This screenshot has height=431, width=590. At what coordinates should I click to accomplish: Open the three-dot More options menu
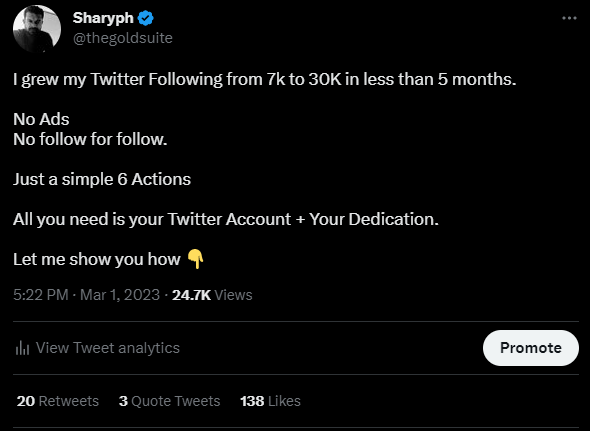tap(569, 18)
